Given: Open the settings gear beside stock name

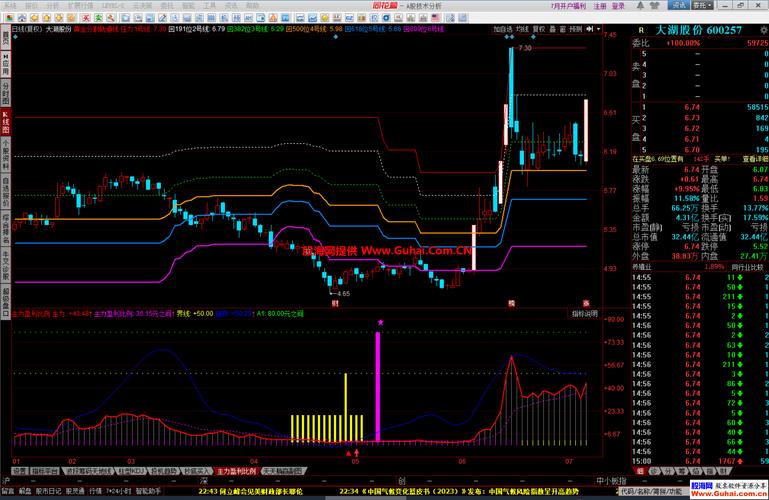Looking at the screenshot, I should click(x=764, y=29).
